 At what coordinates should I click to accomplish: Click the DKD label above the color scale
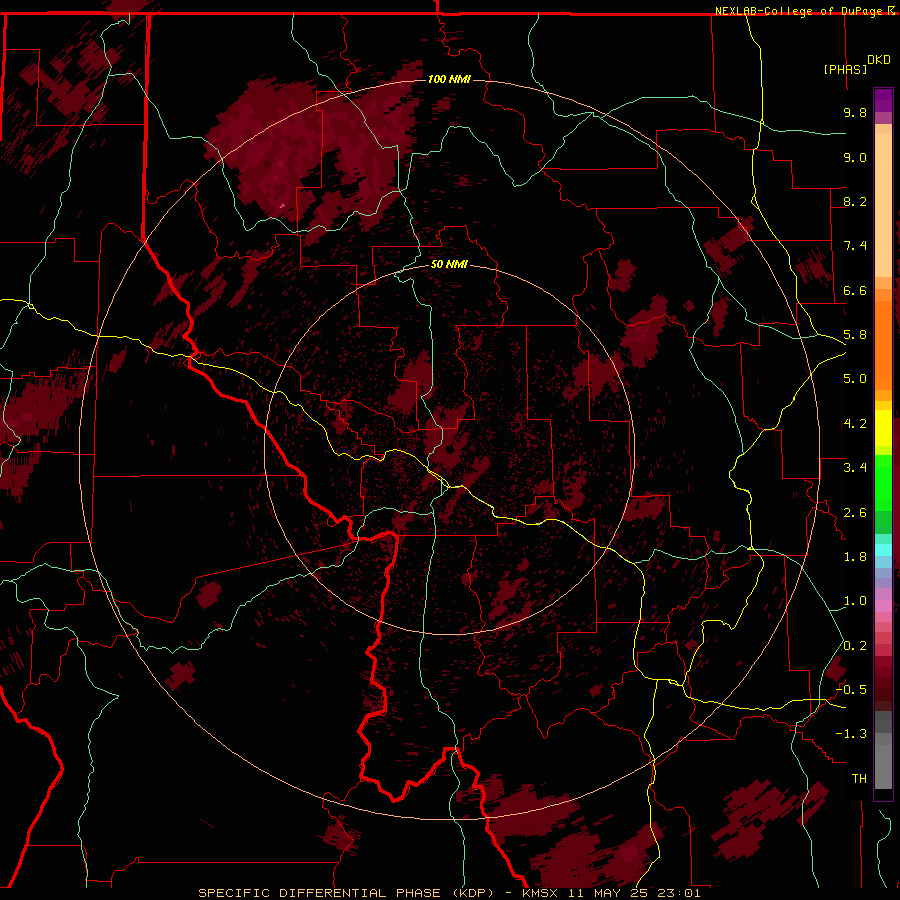[879, 60]
